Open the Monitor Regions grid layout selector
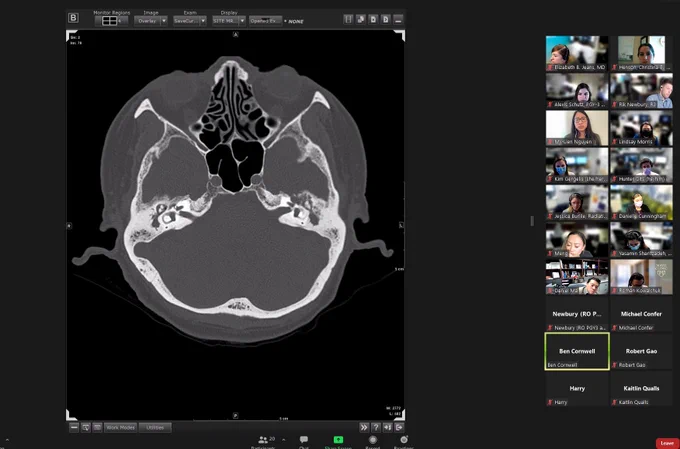Viewport: 680px width, 449px height. [111, 21]
